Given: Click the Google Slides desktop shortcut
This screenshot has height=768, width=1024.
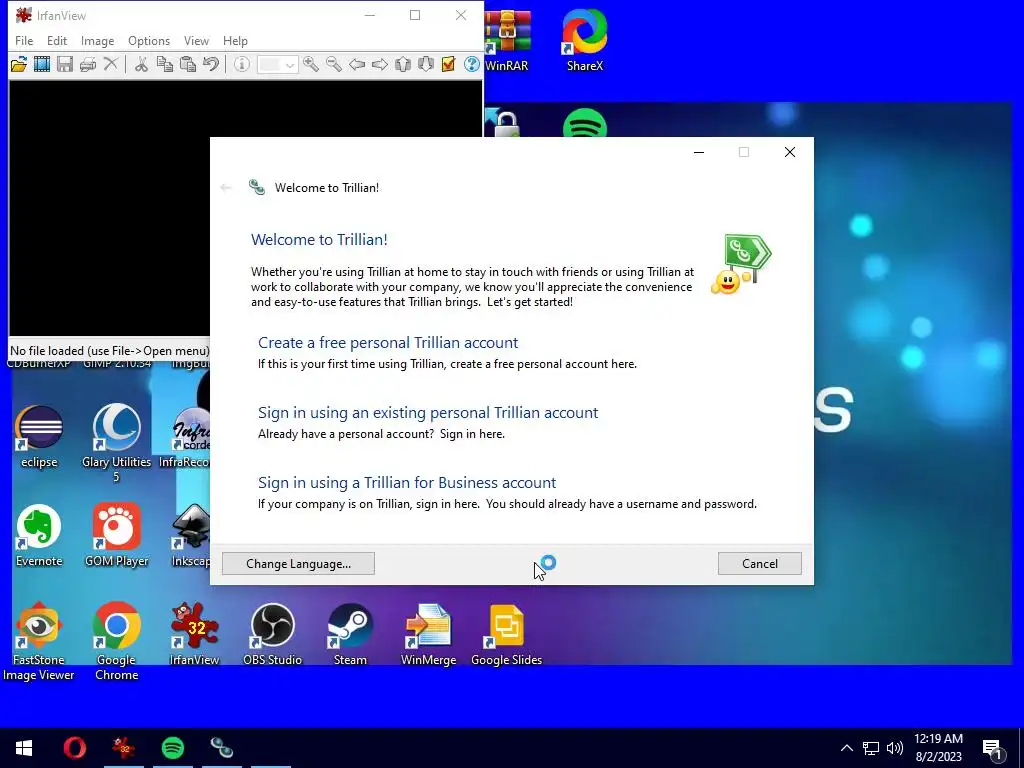Looking at the screenshot, I should (506, 633).
